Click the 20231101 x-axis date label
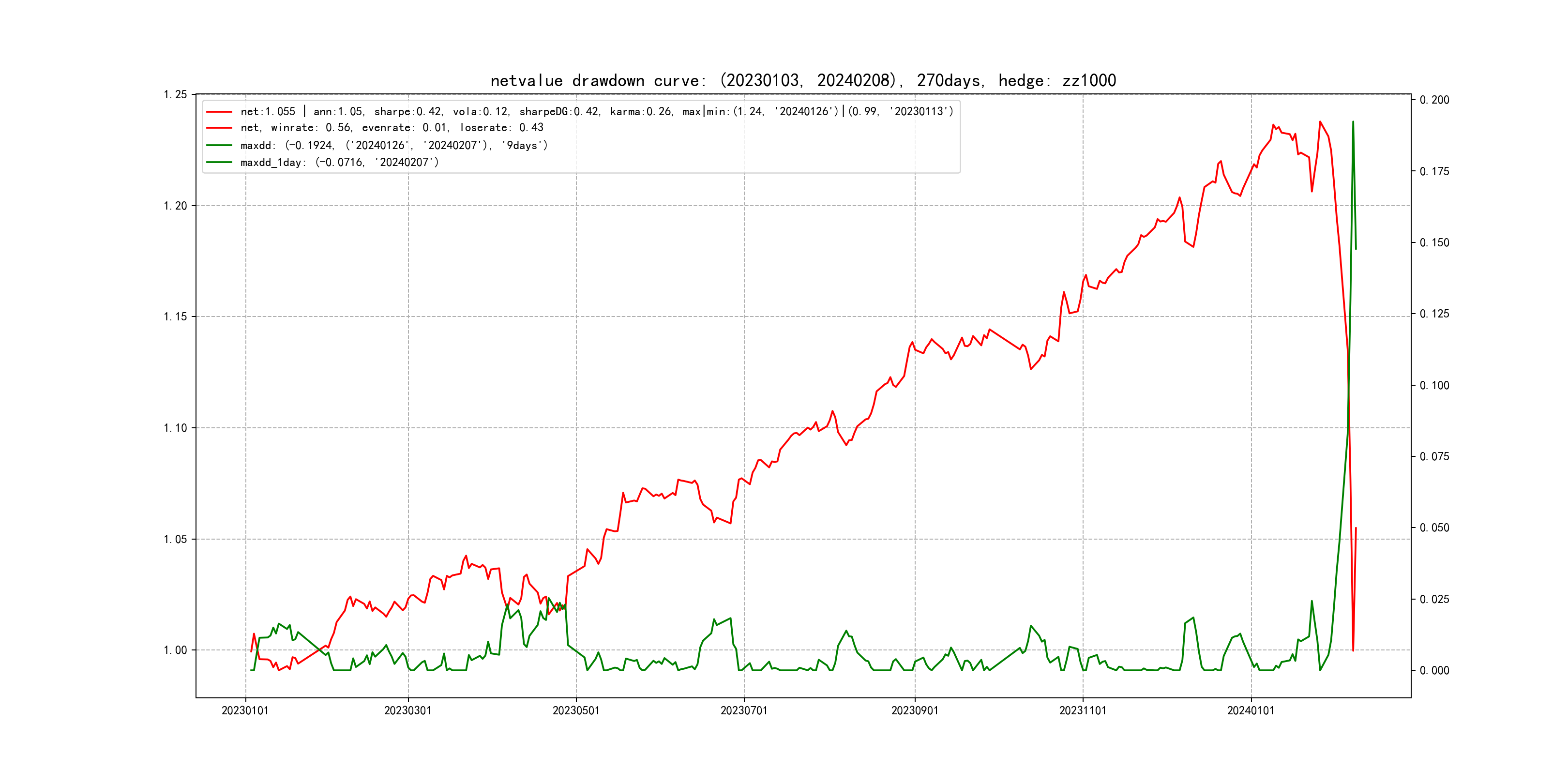 (x=1083, y=710)
